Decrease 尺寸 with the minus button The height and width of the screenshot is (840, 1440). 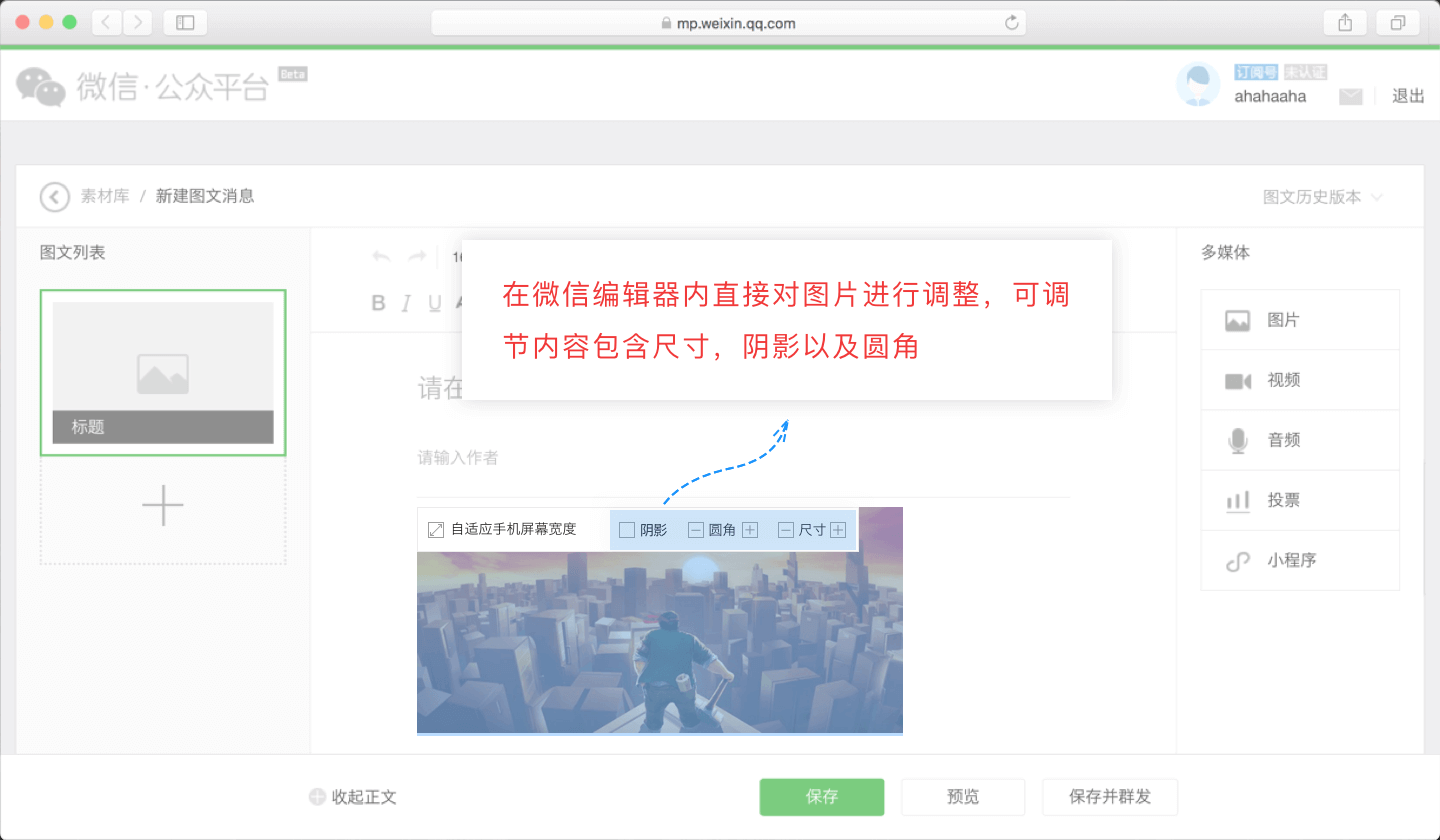tap(786, 530)
